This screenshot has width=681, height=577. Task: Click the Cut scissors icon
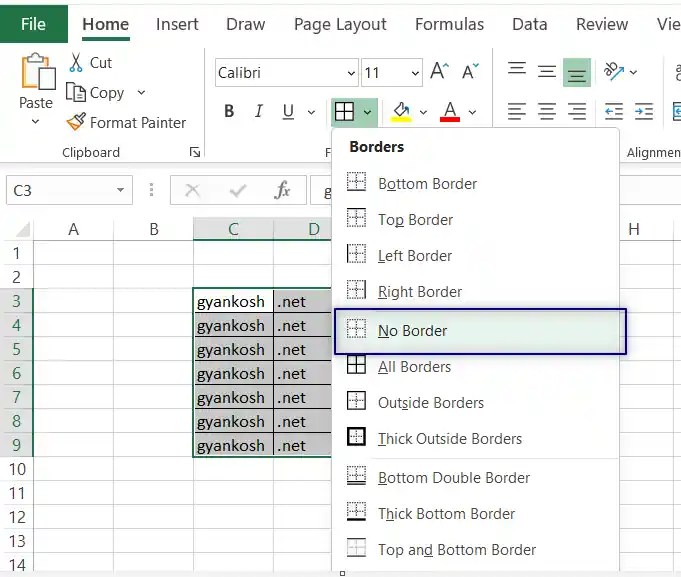click(x=76, y=63)
